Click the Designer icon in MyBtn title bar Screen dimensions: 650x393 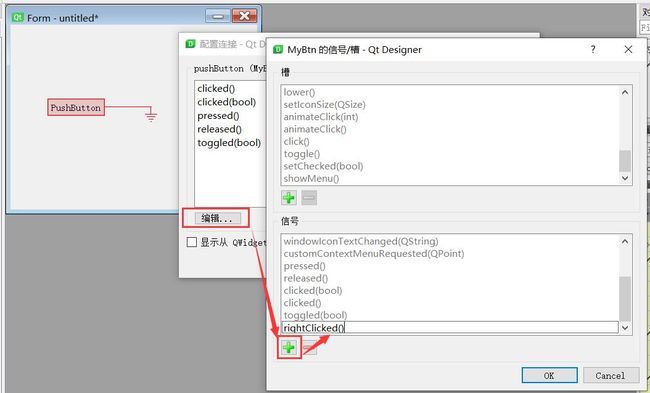278,50
